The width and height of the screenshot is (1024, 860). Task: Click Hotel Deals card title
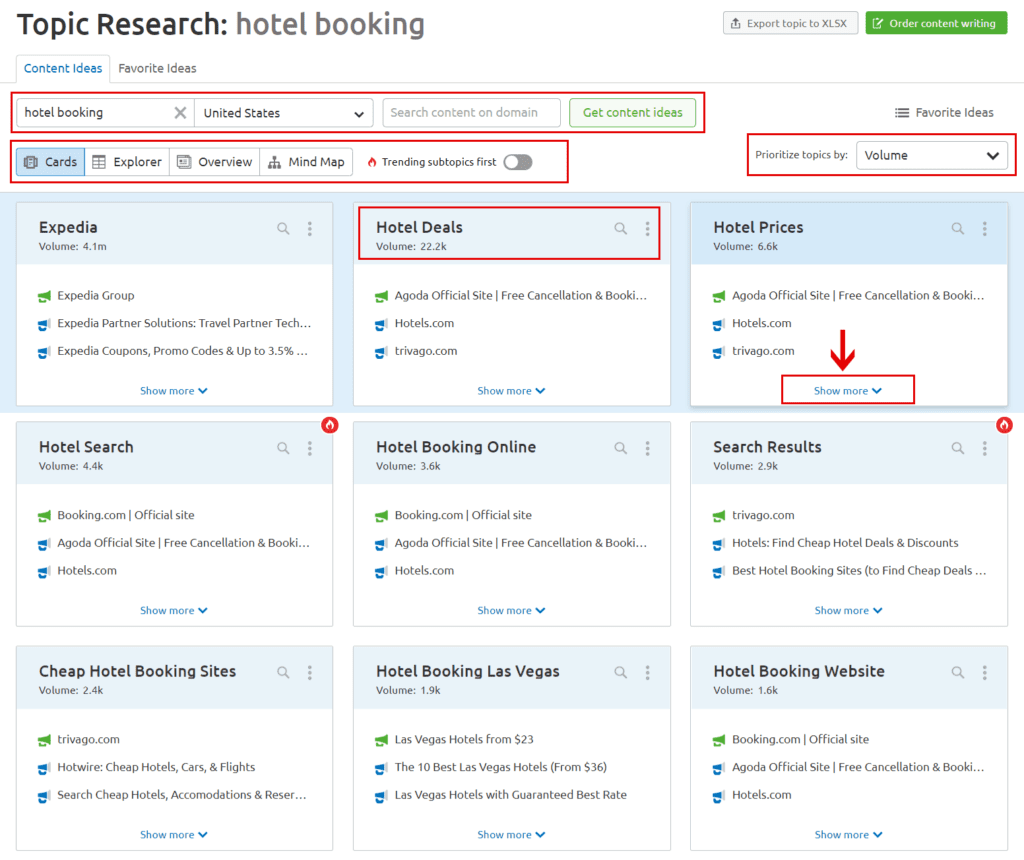(x=419, y=227)
